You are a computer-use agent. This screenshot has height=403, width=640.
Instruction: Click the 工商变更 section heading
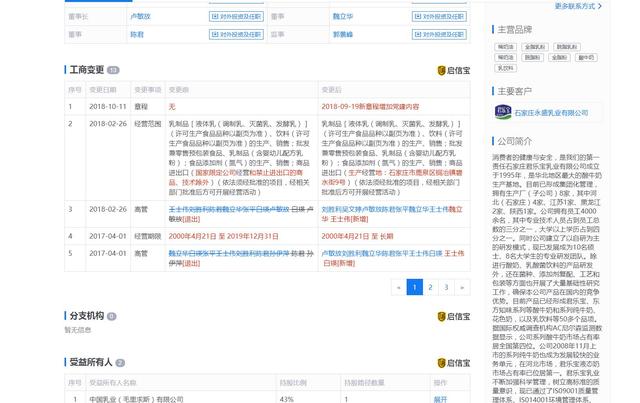[87, 70]
